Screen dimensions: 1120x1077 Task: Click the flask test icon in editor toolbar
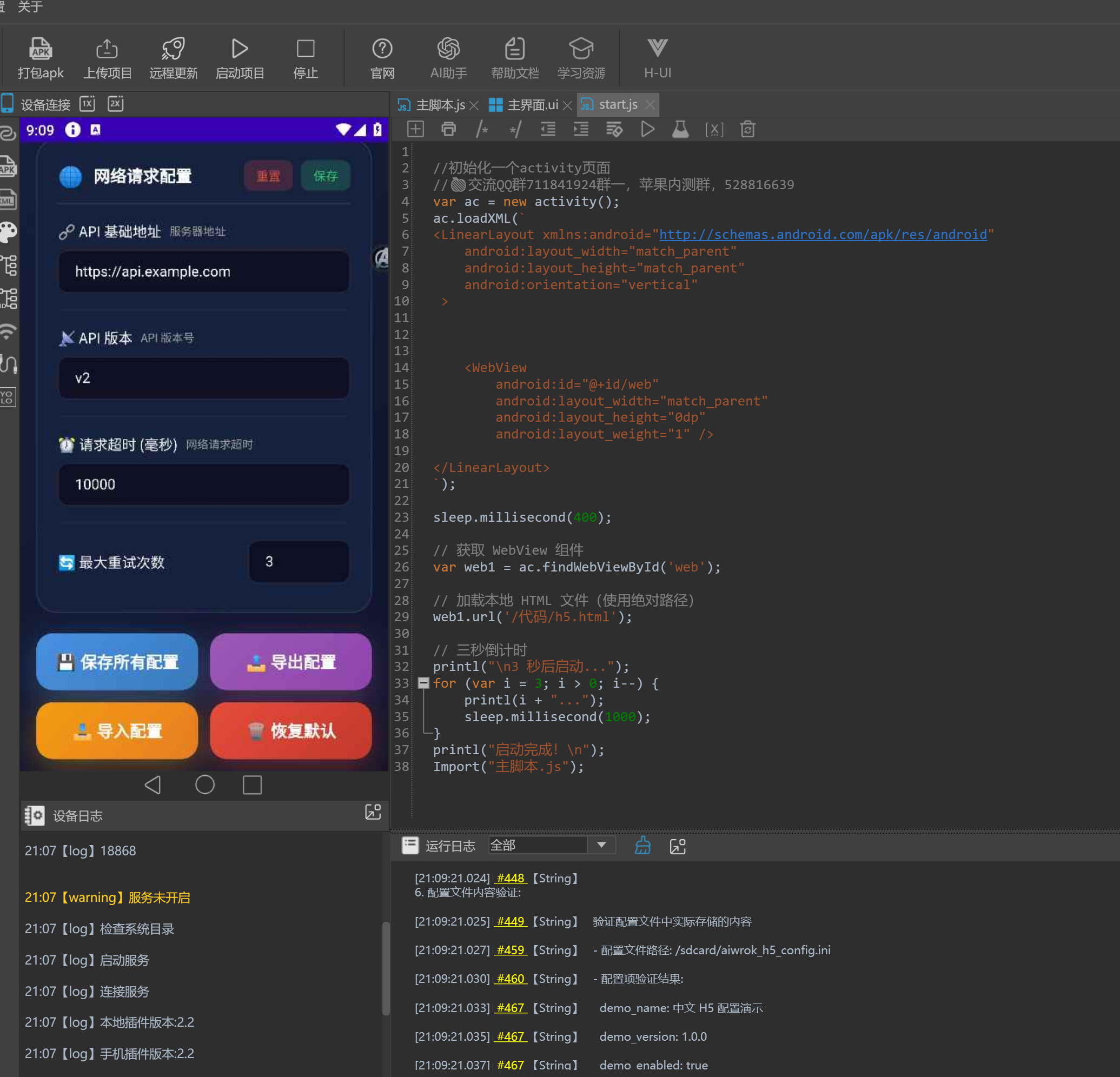pos(680,129)
